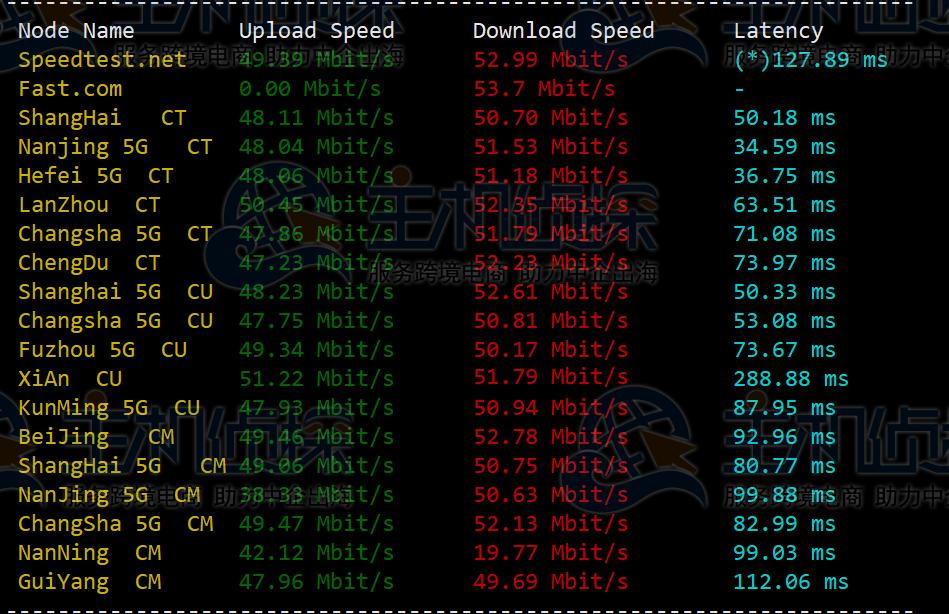Click the Latency column header
The image size is (949, 614).
778,31
